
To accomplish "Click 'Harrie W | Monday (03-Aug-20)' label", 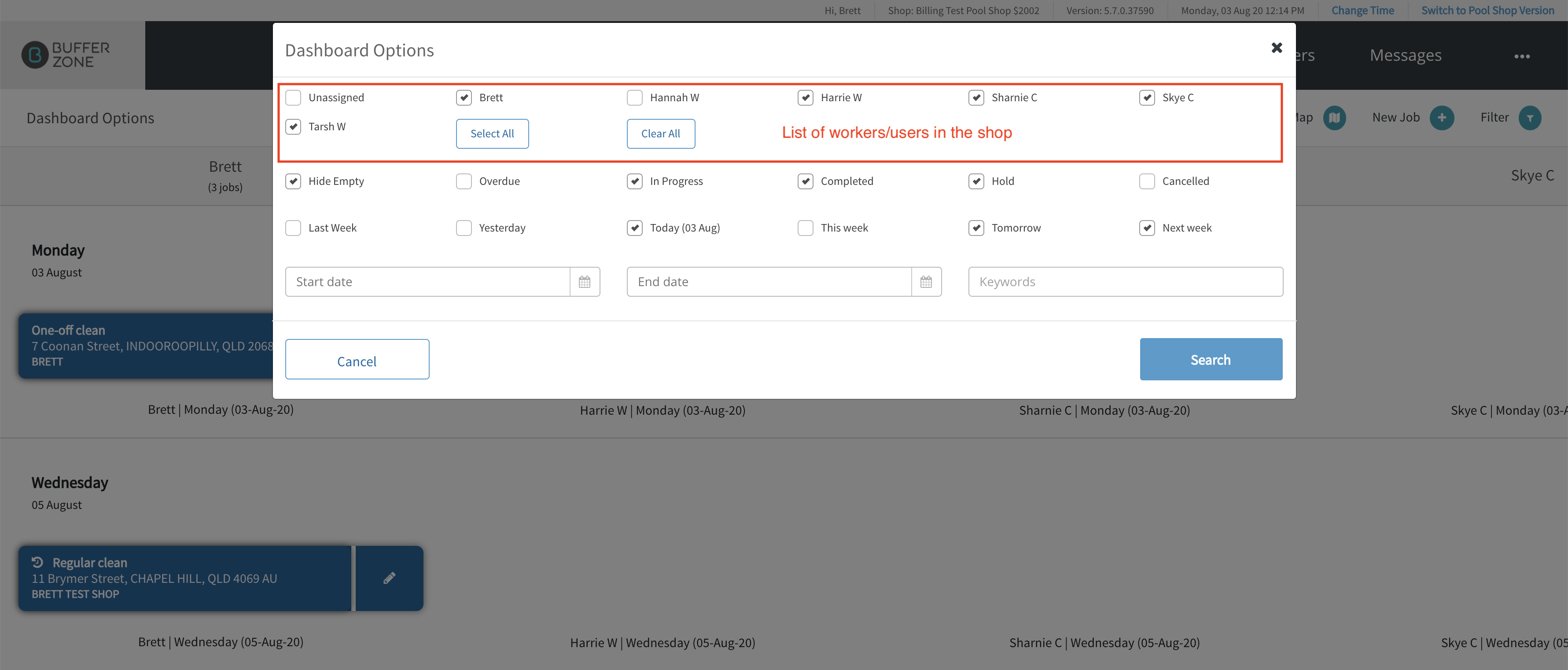I will [x=662, y=410].
